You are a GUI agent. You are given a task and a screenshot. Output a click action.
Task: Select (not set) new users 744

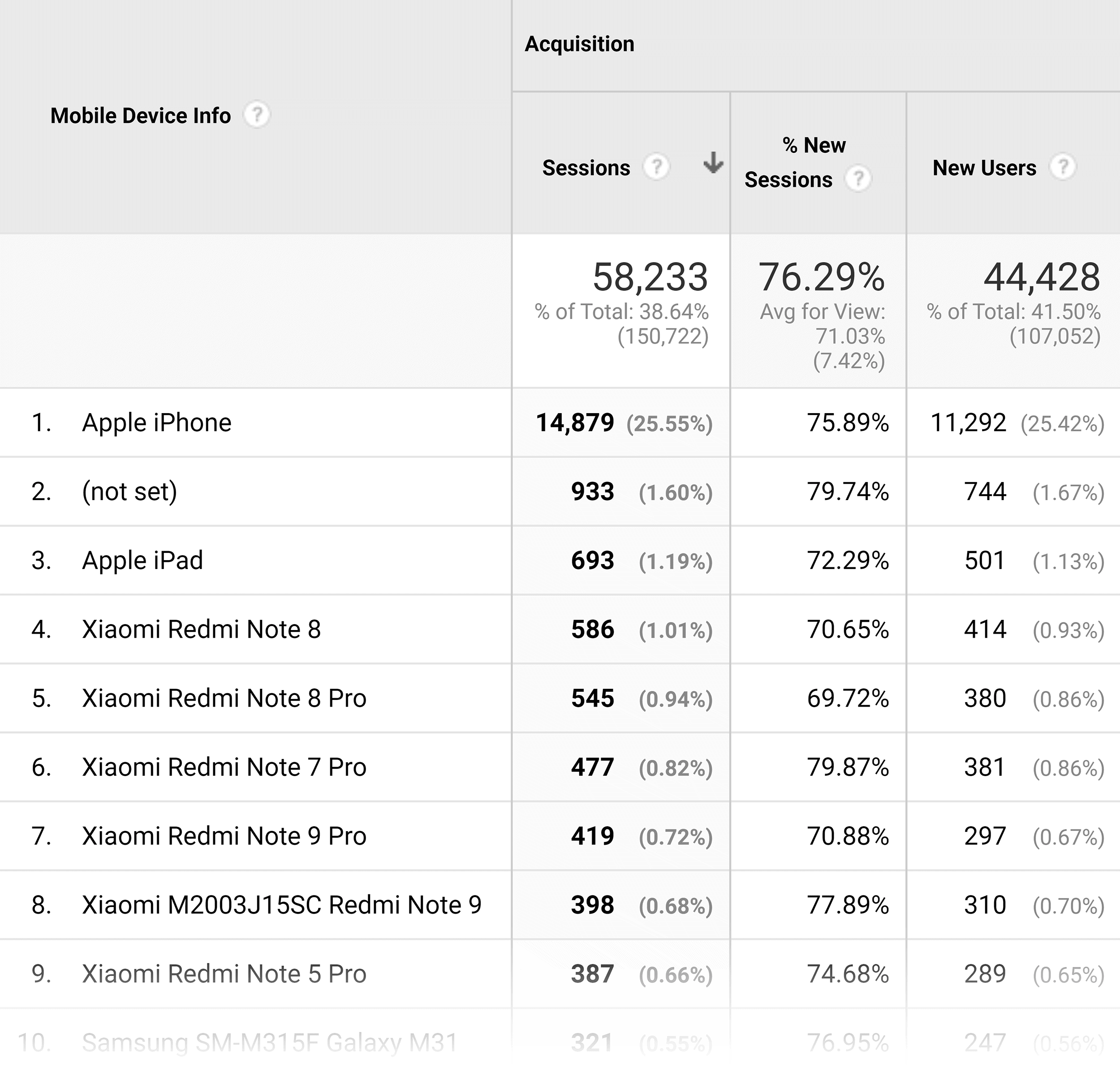tap(985, 492)
